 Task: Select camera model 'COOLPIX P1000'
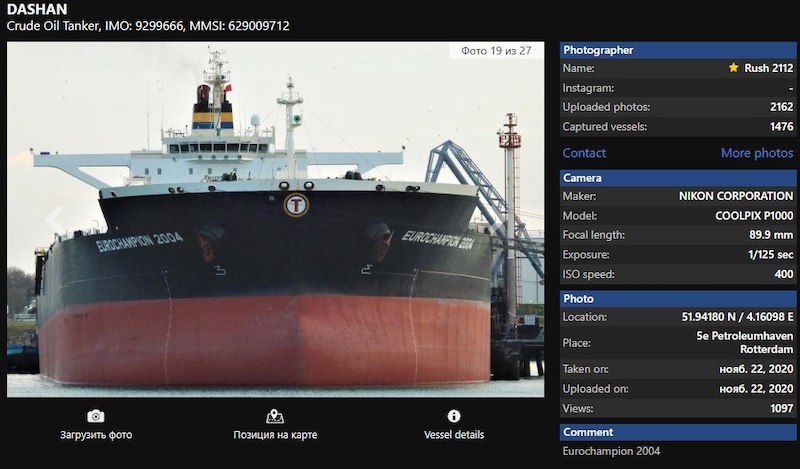[x=754, y=216]
